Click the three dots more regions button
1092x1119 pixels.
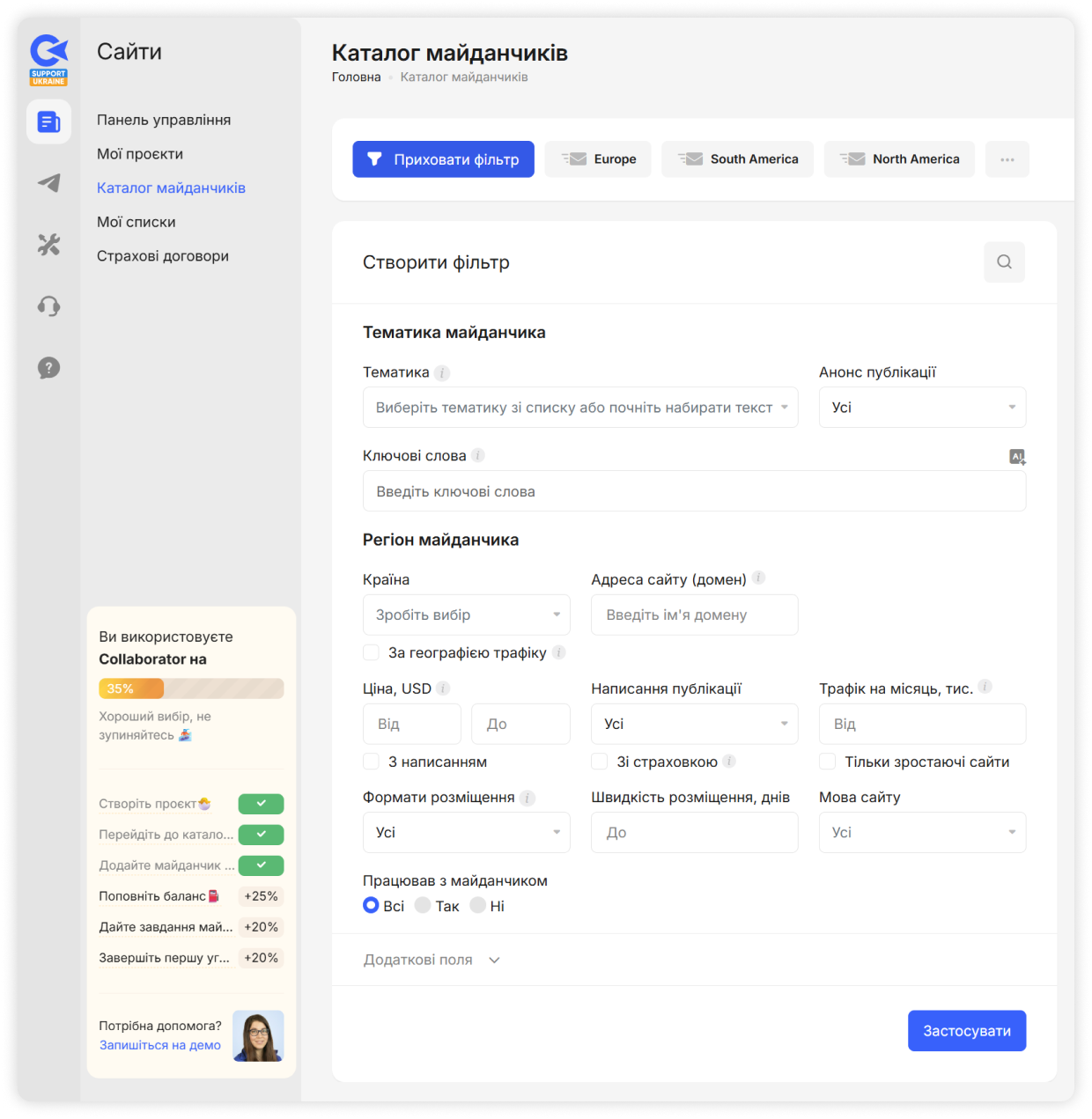1007,159
